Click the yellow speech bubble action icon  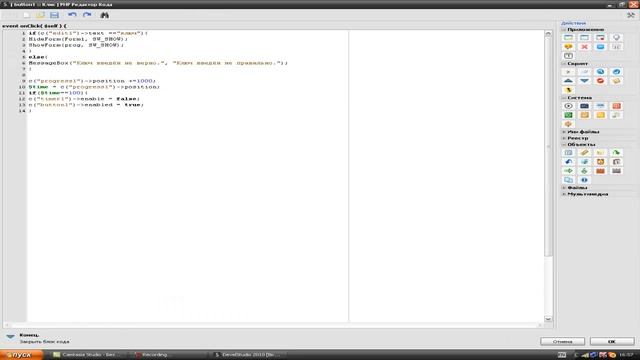point(568,47)
